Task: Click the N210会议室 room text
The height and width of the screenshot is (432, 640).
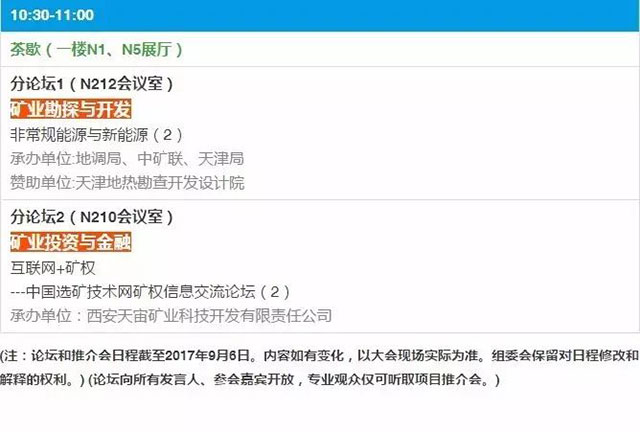Action: click(x=121, y=217)
